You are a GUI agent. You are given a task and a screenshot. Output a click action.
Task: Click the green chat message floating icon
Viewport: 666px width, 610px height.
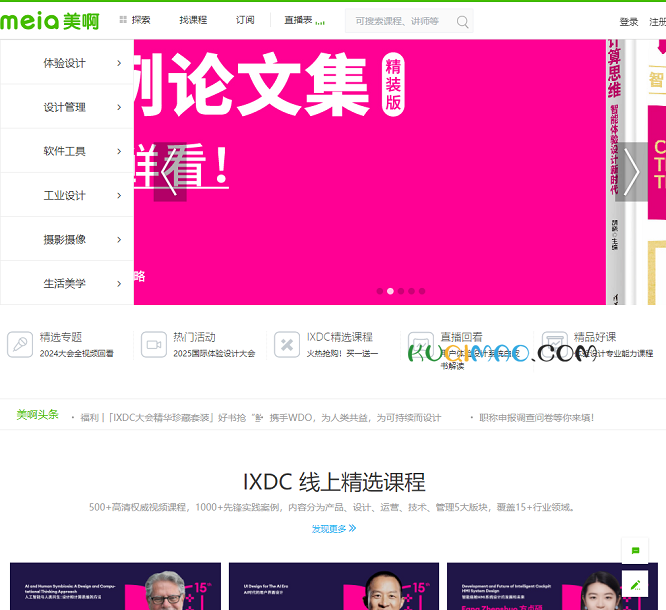click(635, 551)
